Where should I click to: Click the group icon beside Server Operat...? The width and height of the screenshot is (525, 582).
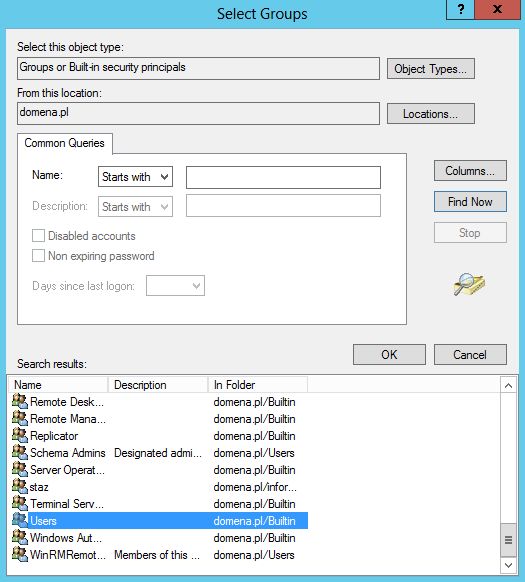[20, 470]
